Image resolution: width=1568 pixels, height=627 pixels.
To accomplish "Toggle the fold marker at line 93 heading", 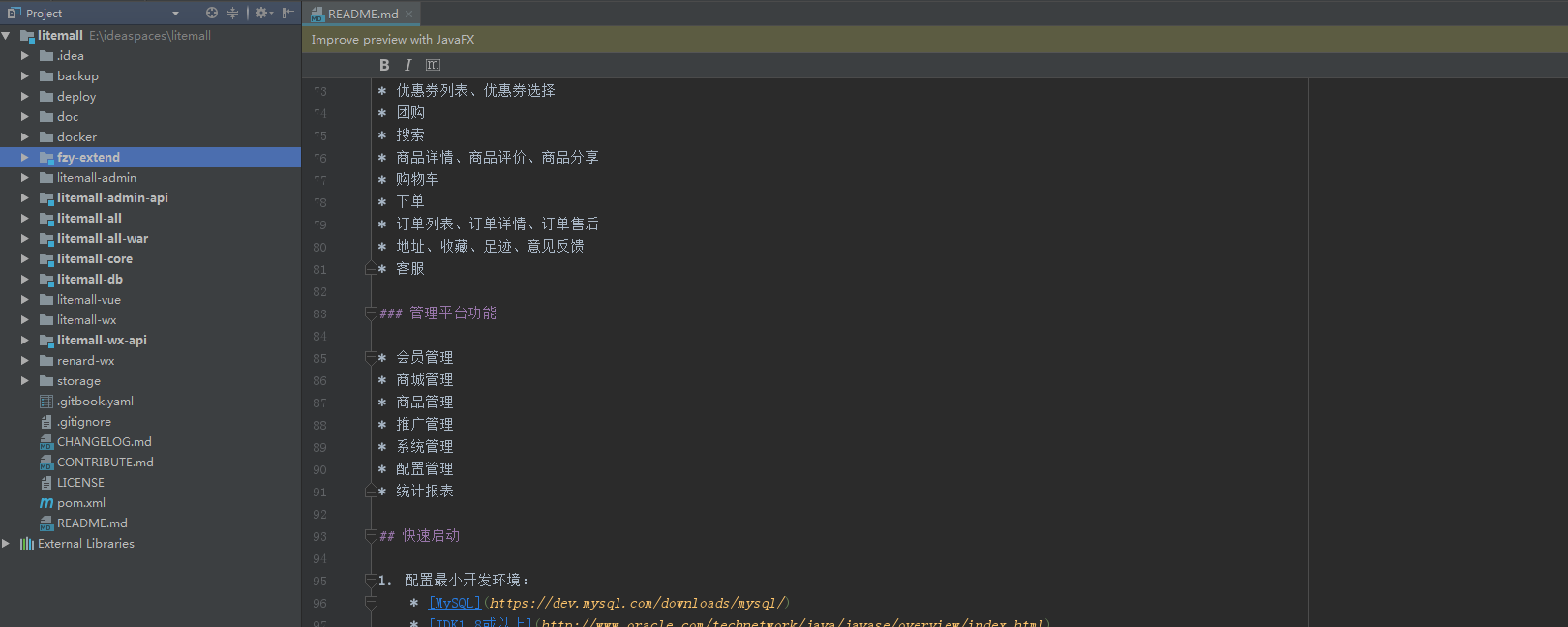I will pyautogui.click(x=371, y=536).
